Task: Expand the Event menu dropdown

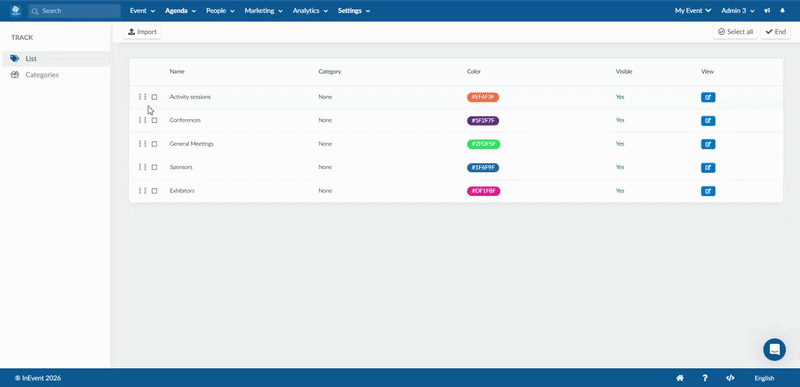Action: click(x=142, y=11)
